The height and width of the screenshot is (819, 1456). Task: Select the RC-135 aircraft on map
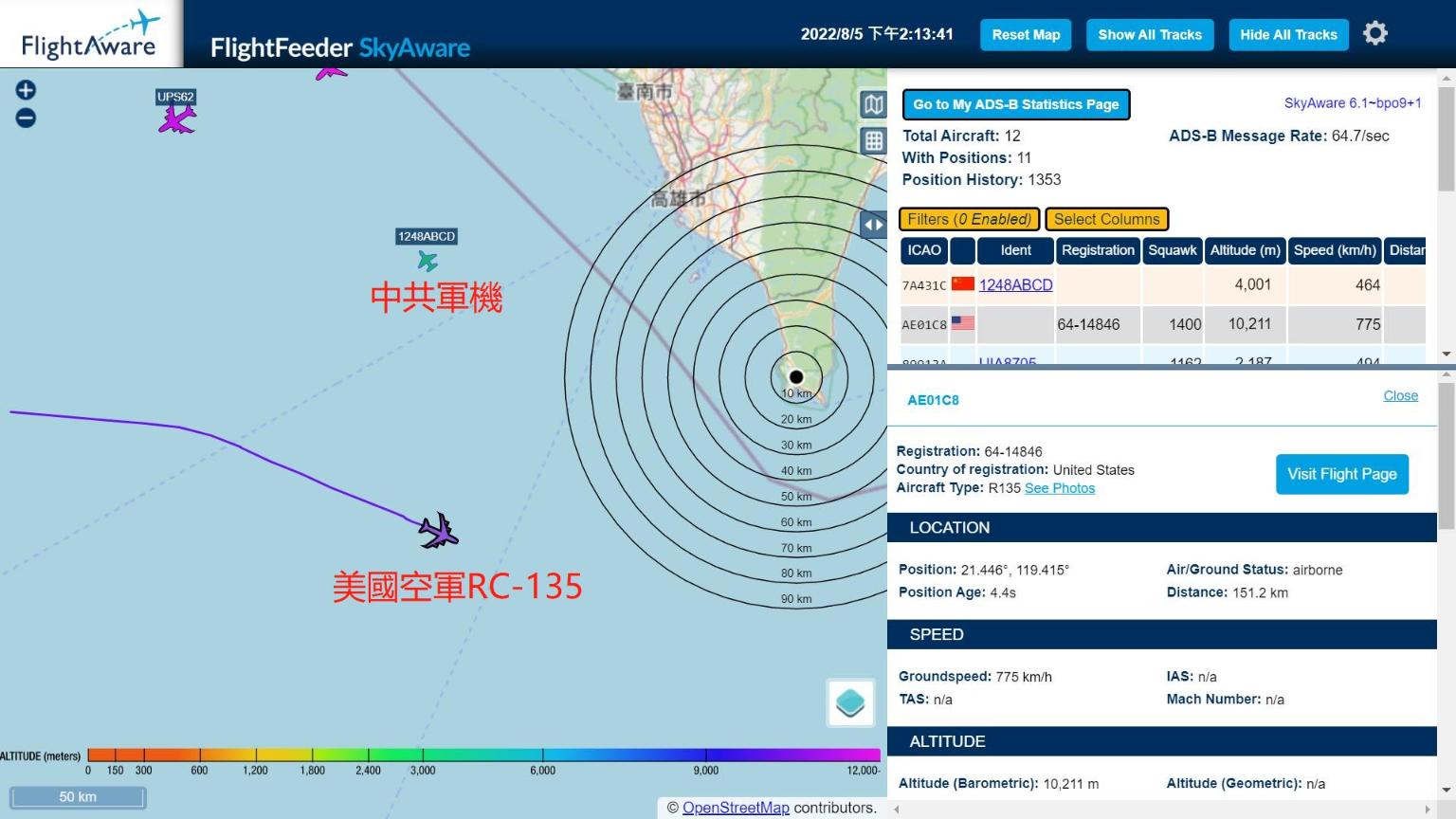coord(438,532)
